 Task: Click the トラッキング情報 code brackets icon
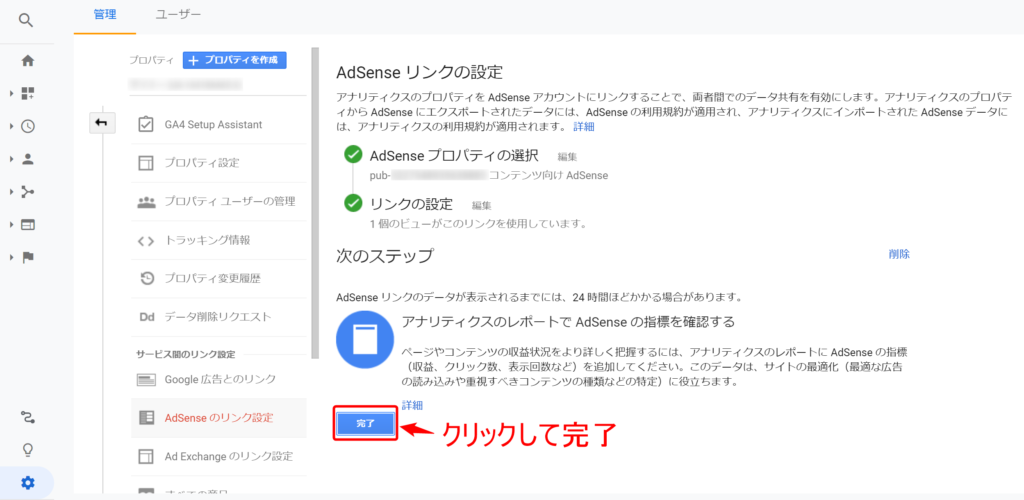[146, 241]
